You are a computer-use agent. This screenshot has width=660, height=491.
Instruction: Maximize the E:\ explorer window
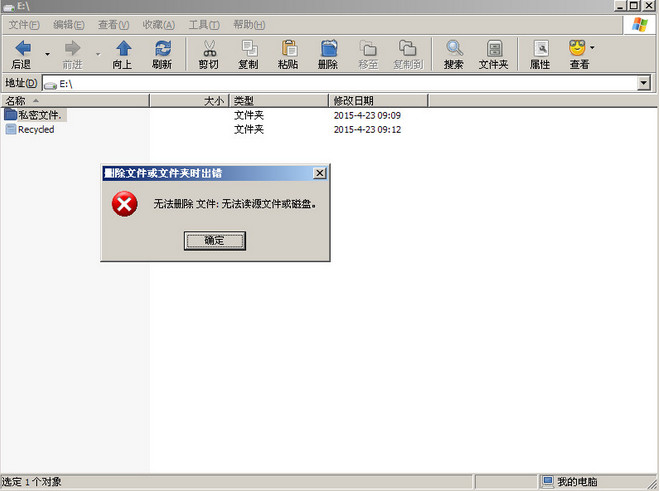click(x=634, y=5)
